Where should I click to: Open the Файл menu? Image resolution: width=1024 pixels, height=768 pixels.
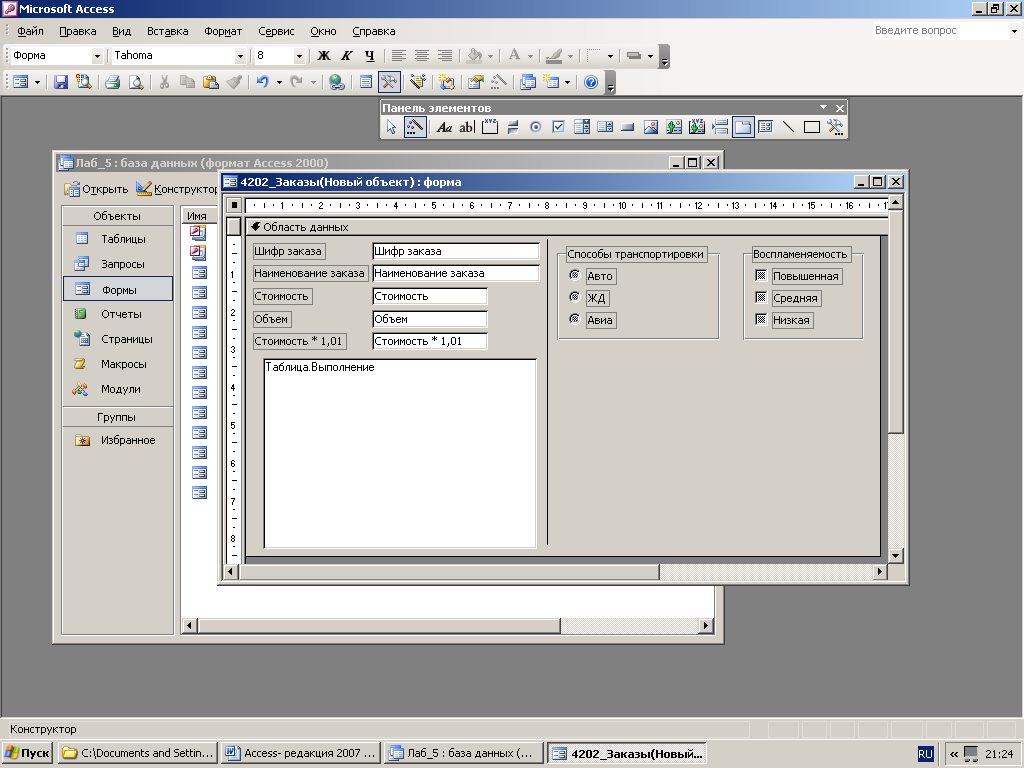pos(30,31)
